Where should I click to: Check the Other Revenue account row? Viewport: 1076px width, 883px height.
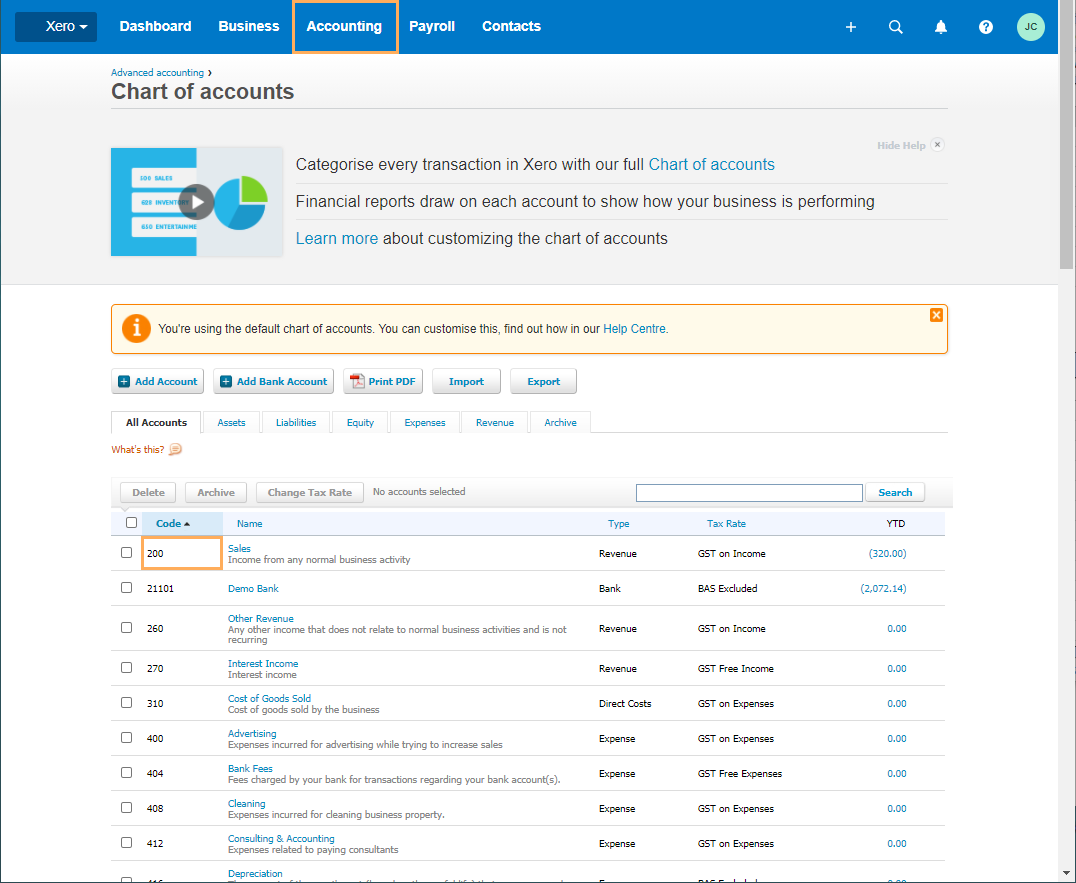126,627
